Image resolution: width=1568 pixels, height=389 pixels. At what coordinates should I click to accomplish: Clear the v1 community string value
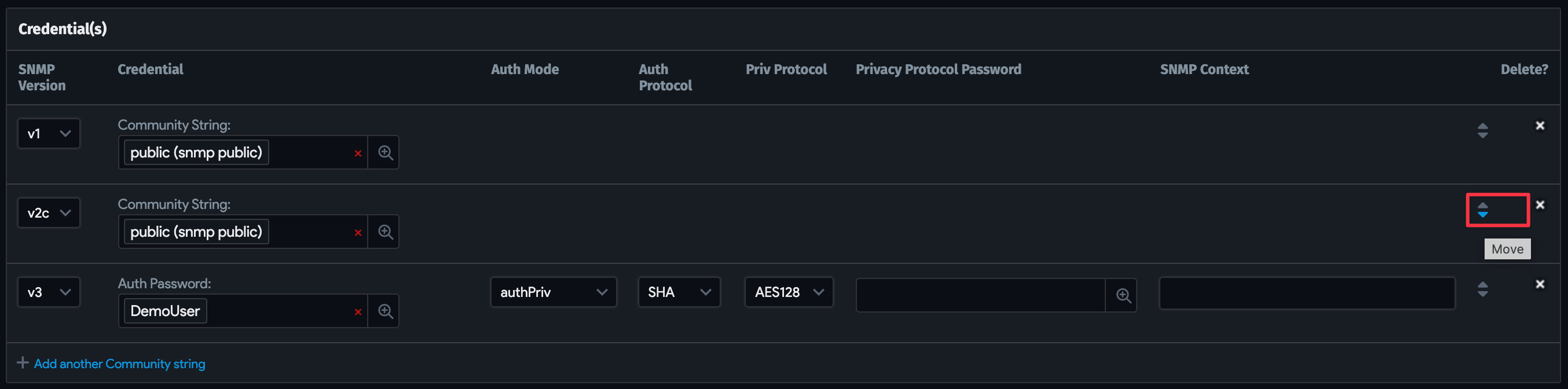coord(358,153)
